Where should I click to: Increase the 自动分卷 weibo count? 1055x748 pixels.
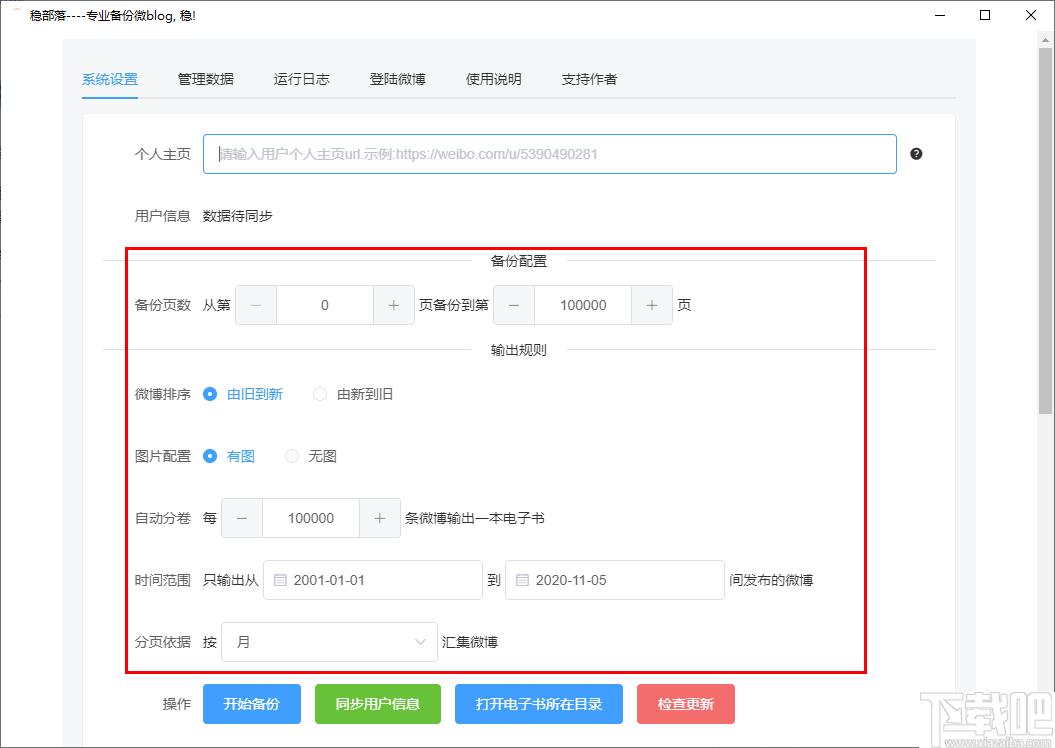379,518
